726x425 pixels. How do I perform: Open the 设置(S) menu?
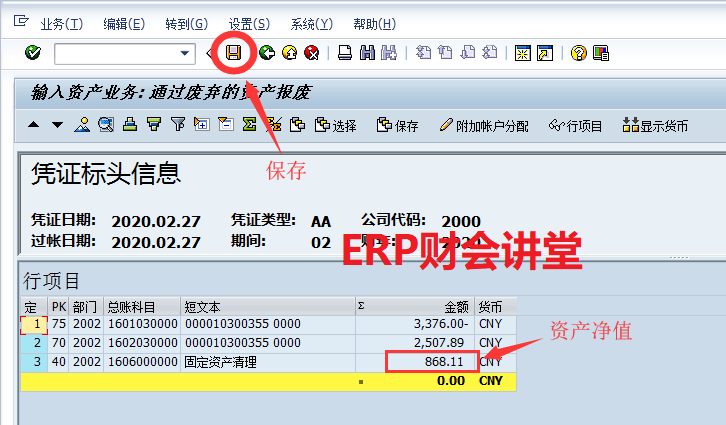[248, 23]
